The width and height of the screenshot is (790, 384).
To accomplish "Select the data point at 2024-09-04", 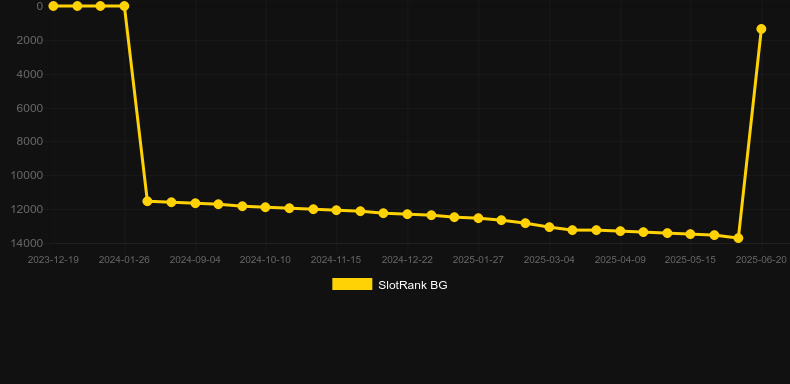I will [x=195, y=203].
